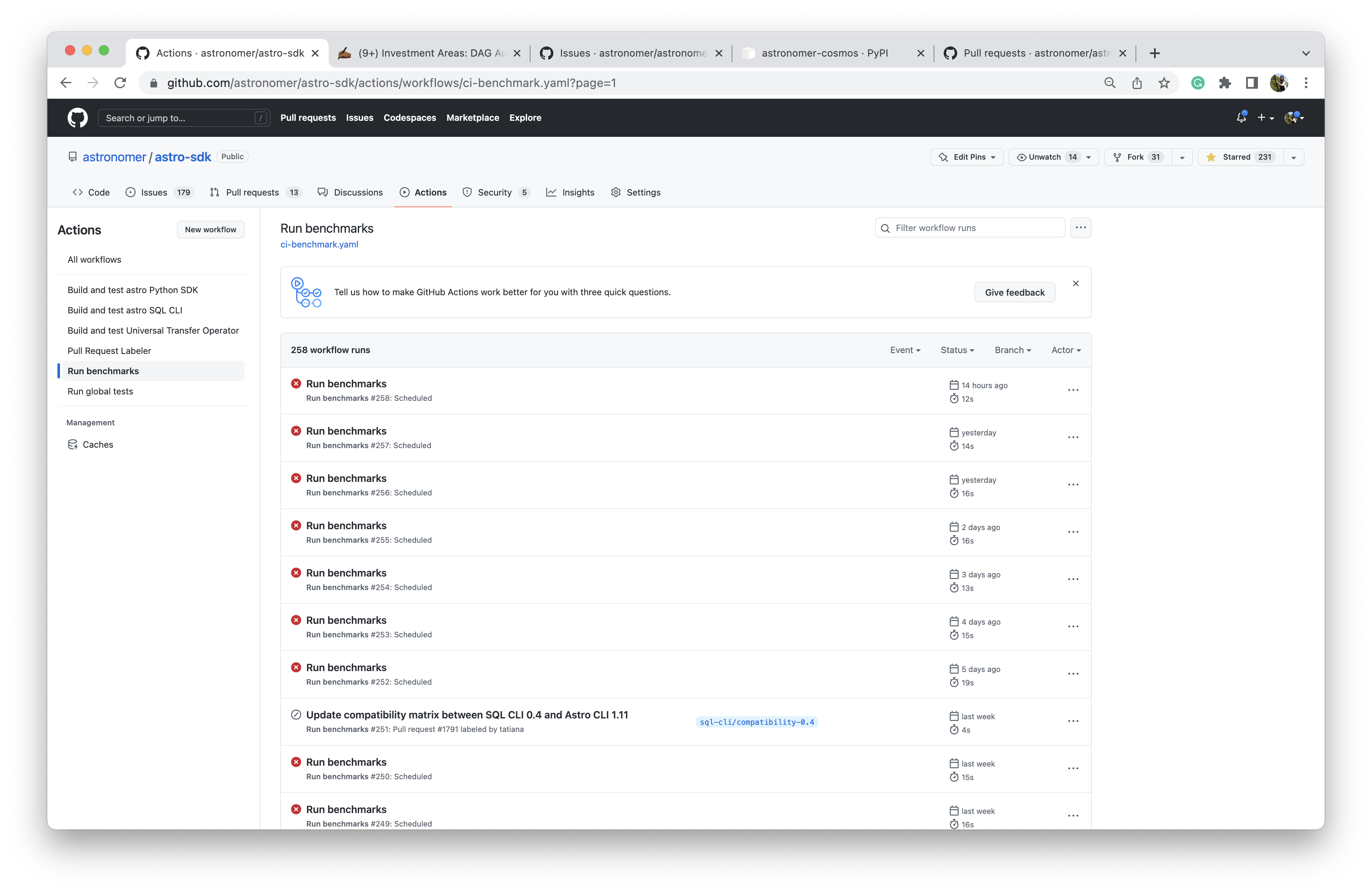Click the Give feedback button
The image size is (1372, 892).
pyautogui.click(x=1014, y=292)
